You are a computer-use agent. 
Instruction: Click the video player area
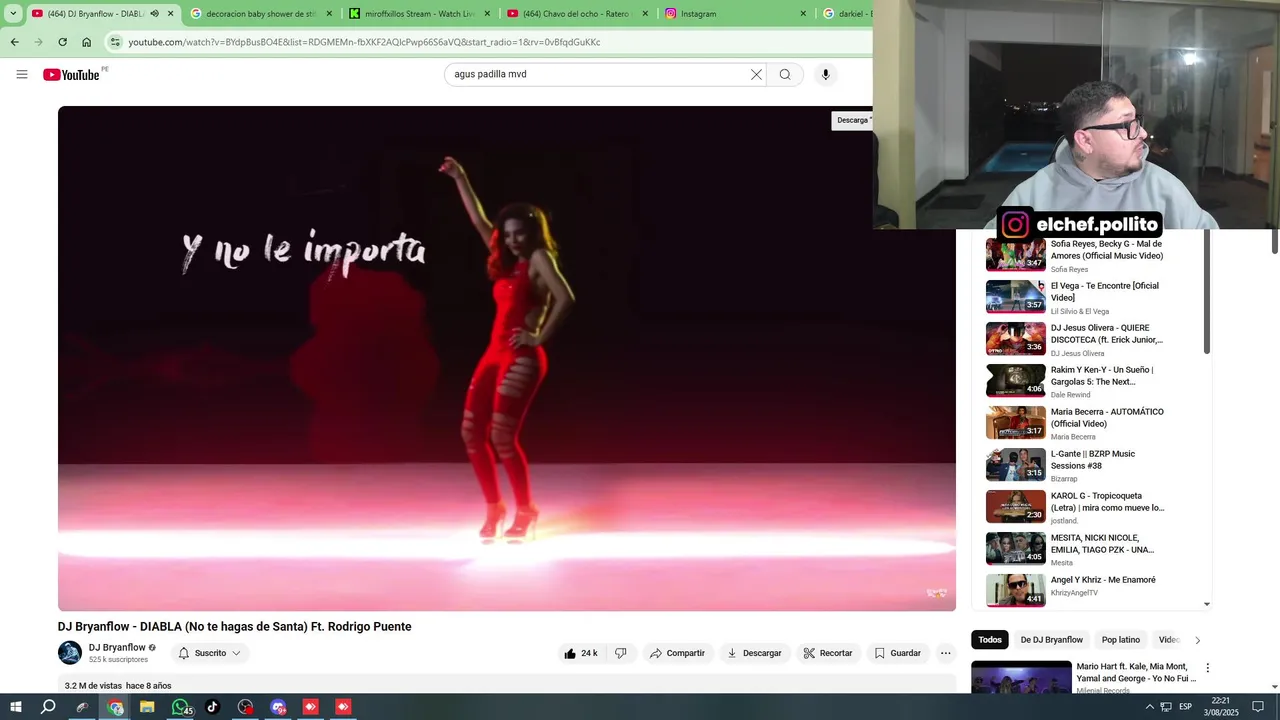(507, 358)
